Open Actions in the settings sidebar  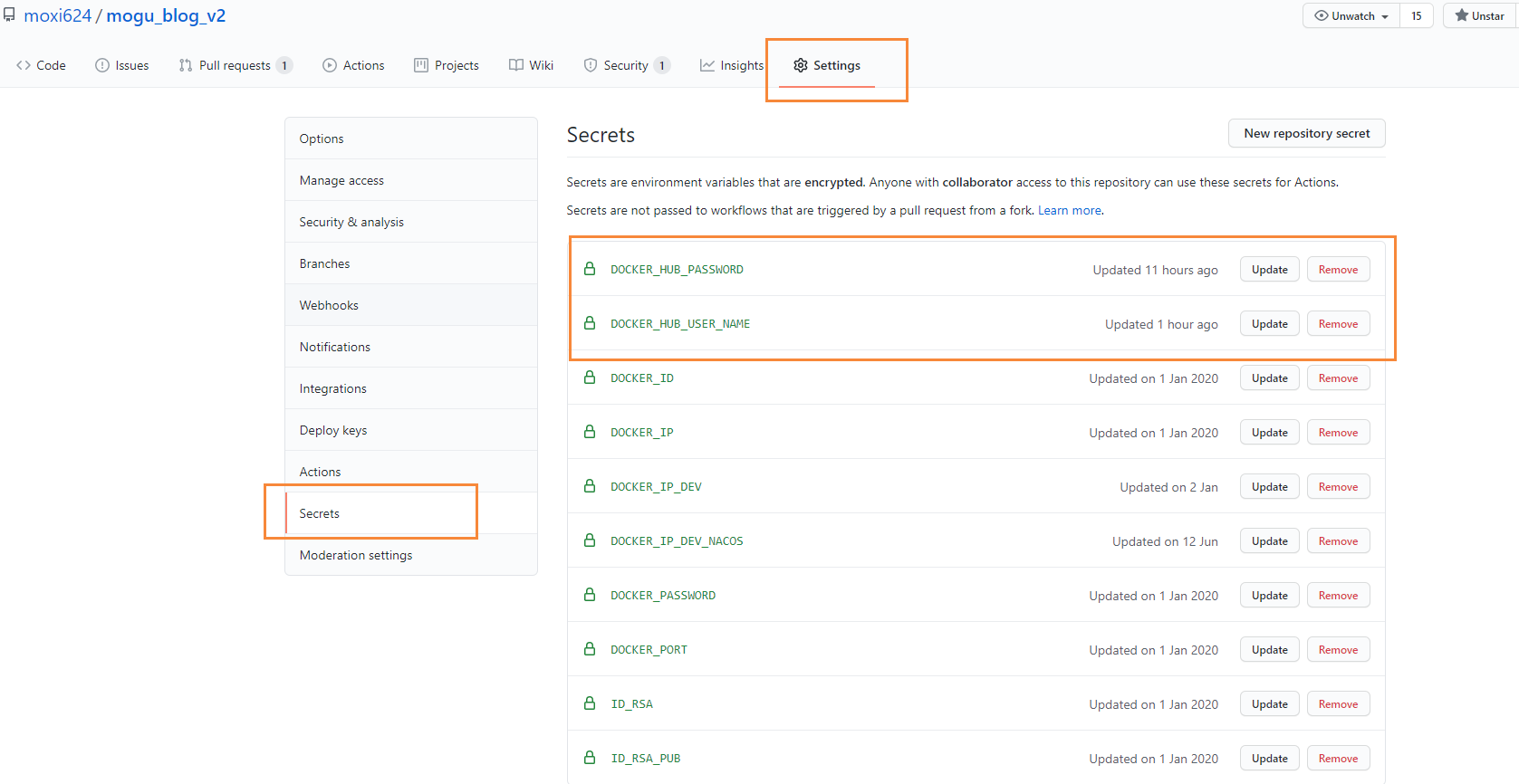(411, 472)
